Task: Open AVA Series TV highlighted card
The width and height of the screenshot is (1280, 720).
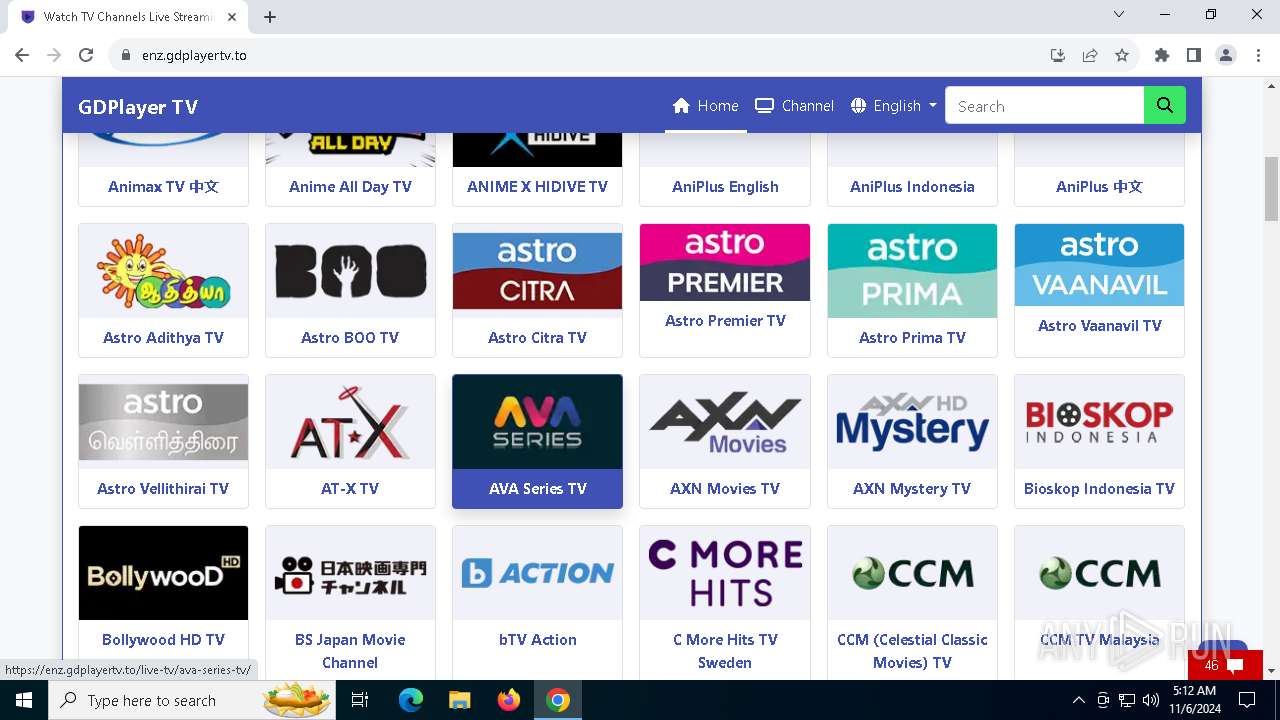Action: (537, 441)
